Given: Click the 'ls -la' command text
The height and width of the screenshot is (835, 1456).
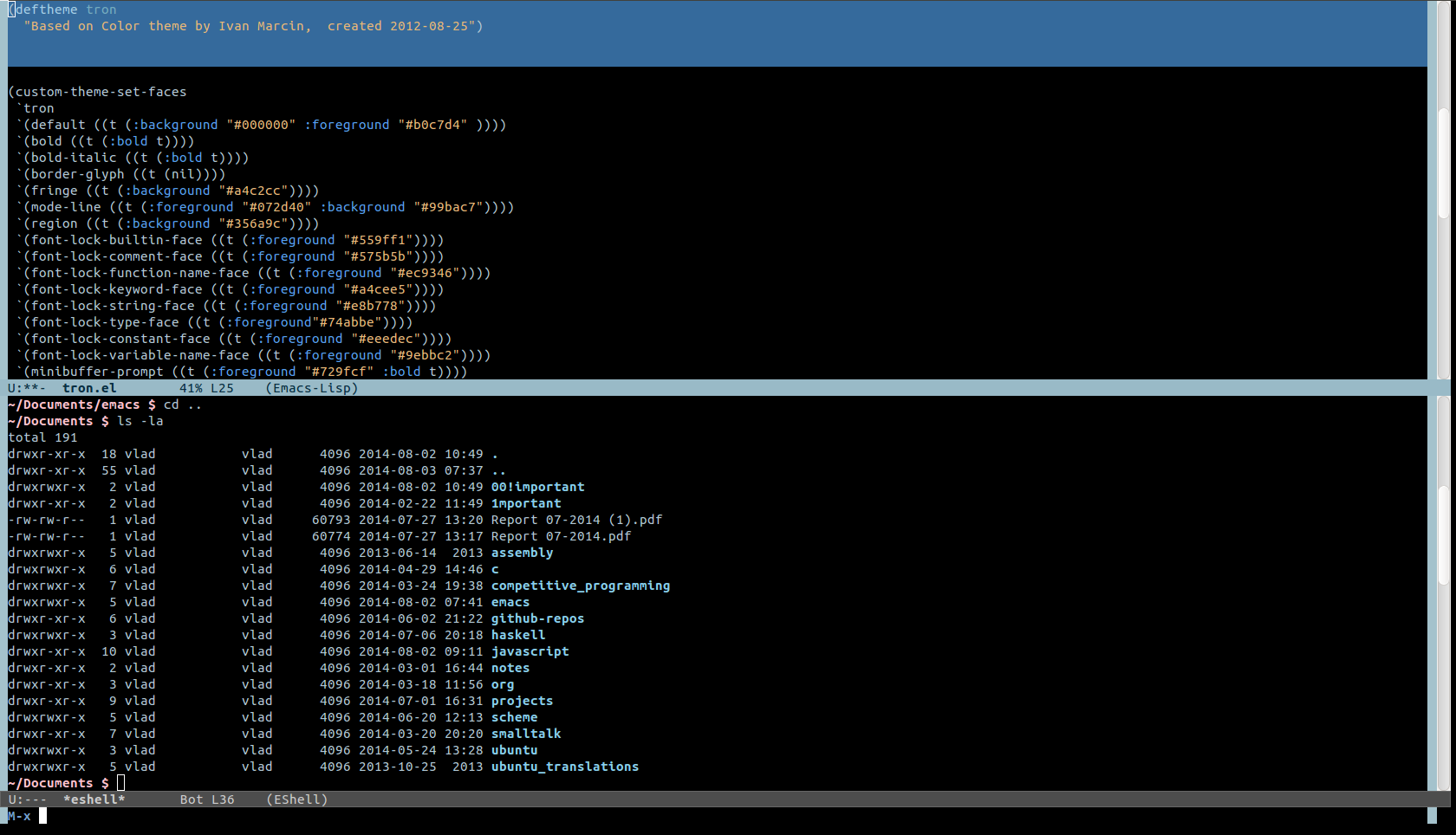Looking at the screenshot, I should [140, 421].
